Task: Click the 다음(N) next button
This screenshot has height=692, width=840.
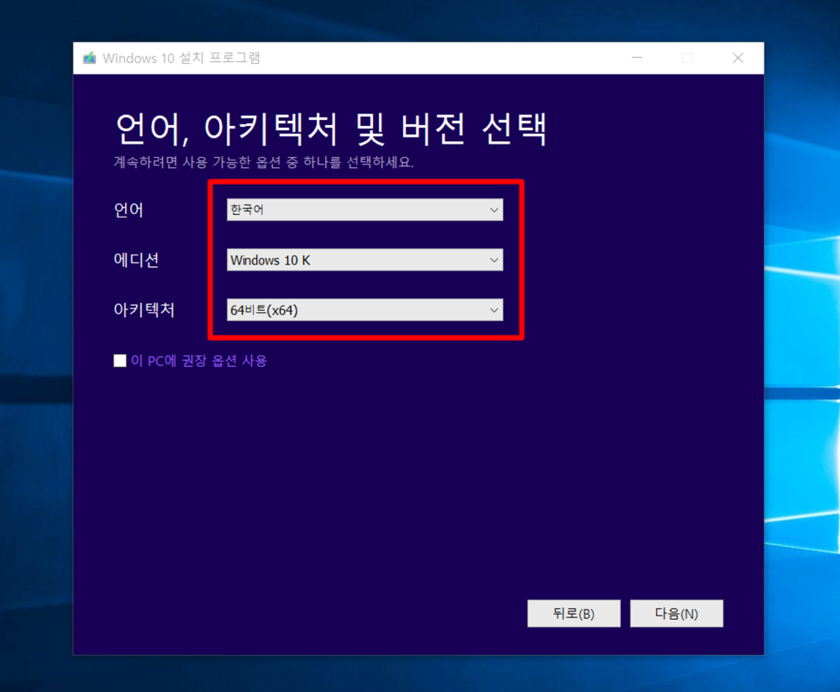Action: coord(677,613)
